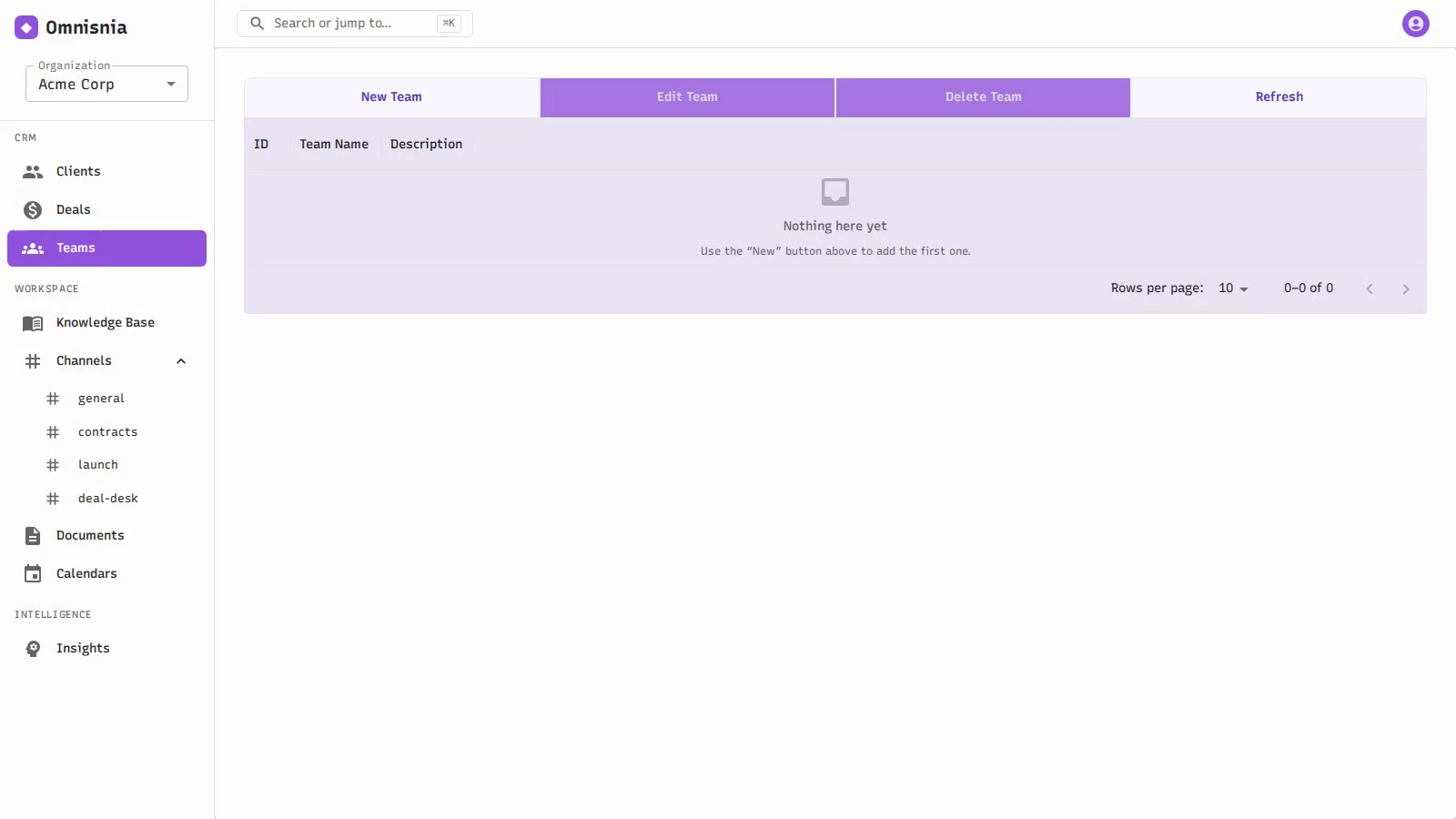This screenshot has width=1456, height=819.
Task: Click the 0–0 of 0 pagination text
Action: 1309,288
